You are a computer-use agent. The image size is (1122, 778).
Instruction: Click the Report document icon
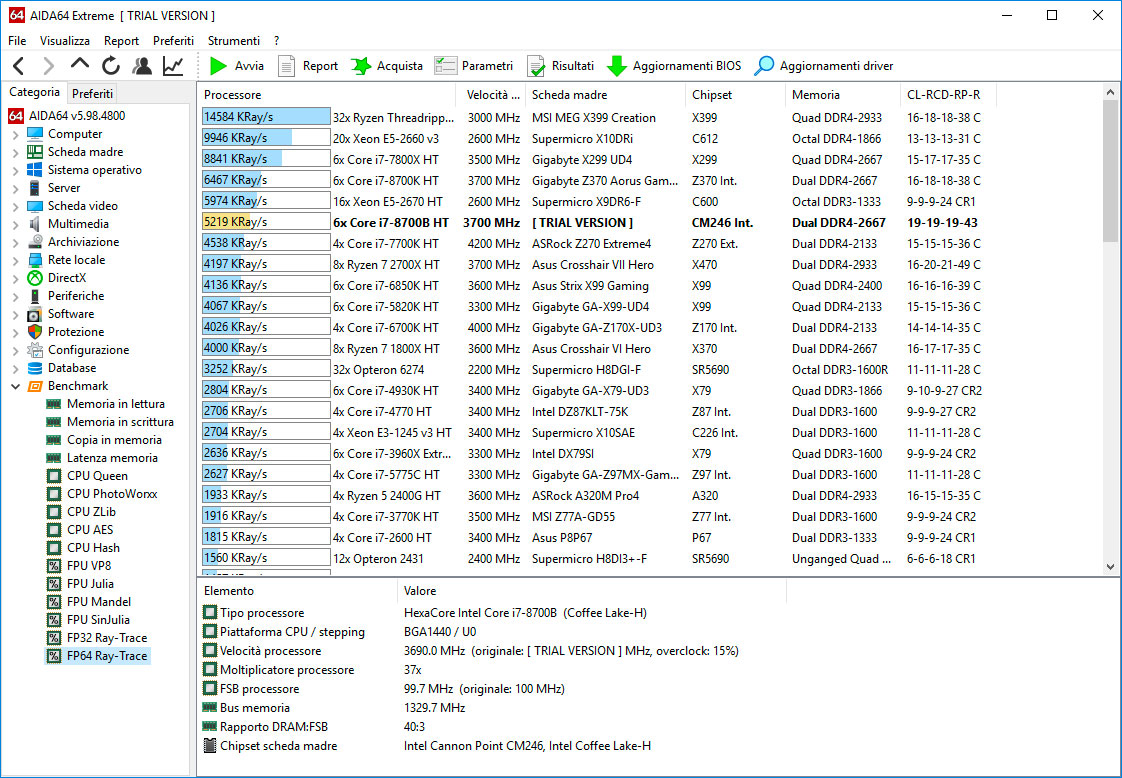click(286, 67)
